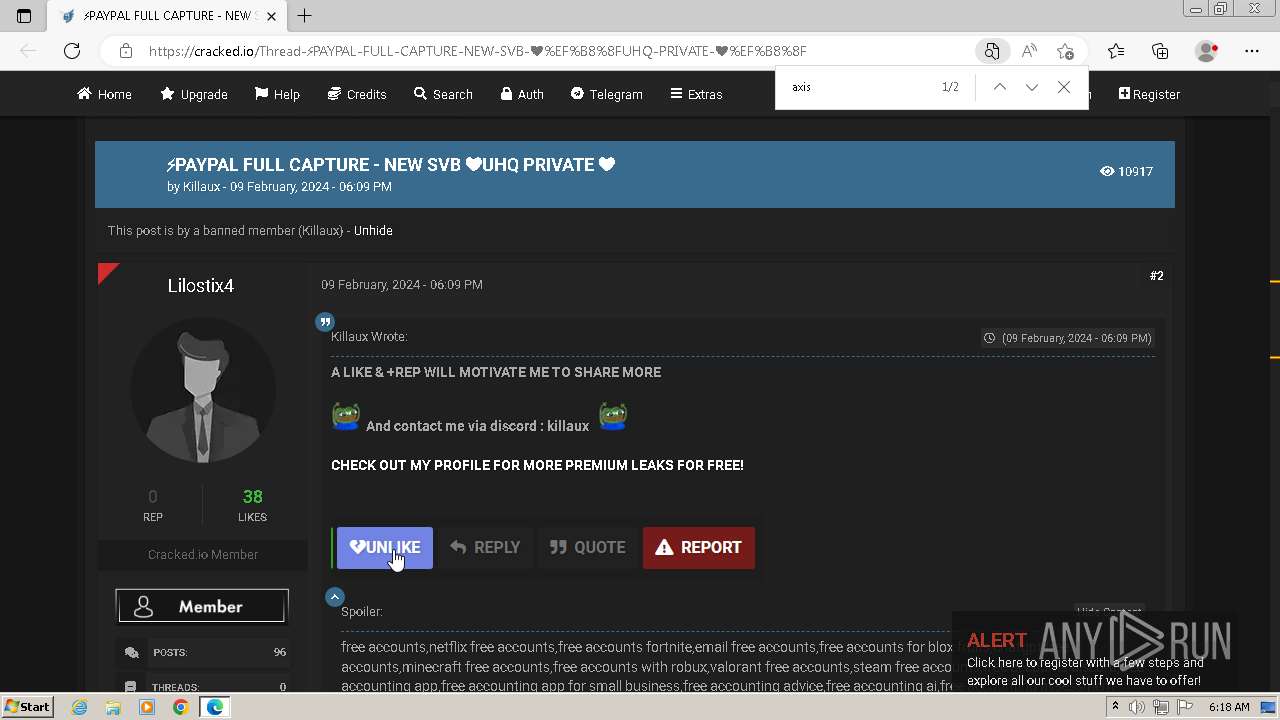Click Killaux Wrote quote header

coord(369,337)
